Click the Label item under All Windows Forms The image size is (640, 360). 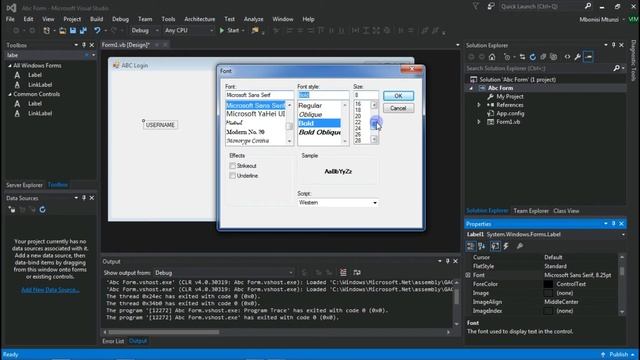(35, 75)
